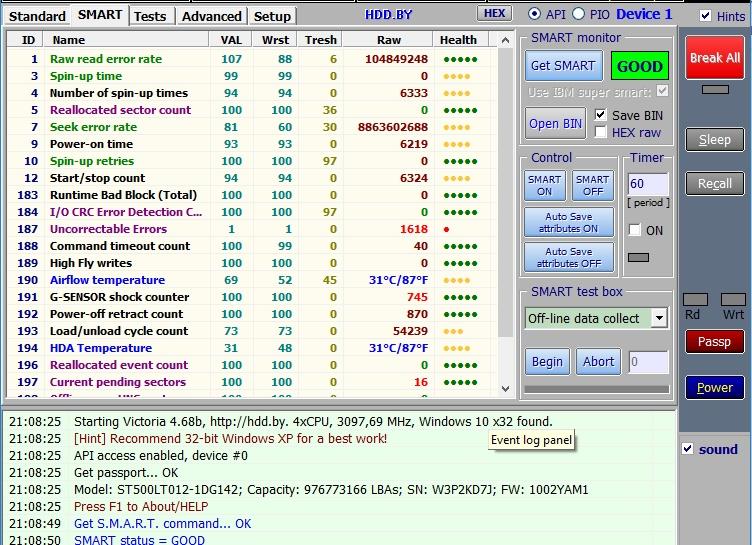Toggle the sound checkbox
The width and height of the screenshot is (752, 545).
tap(687, 449)
